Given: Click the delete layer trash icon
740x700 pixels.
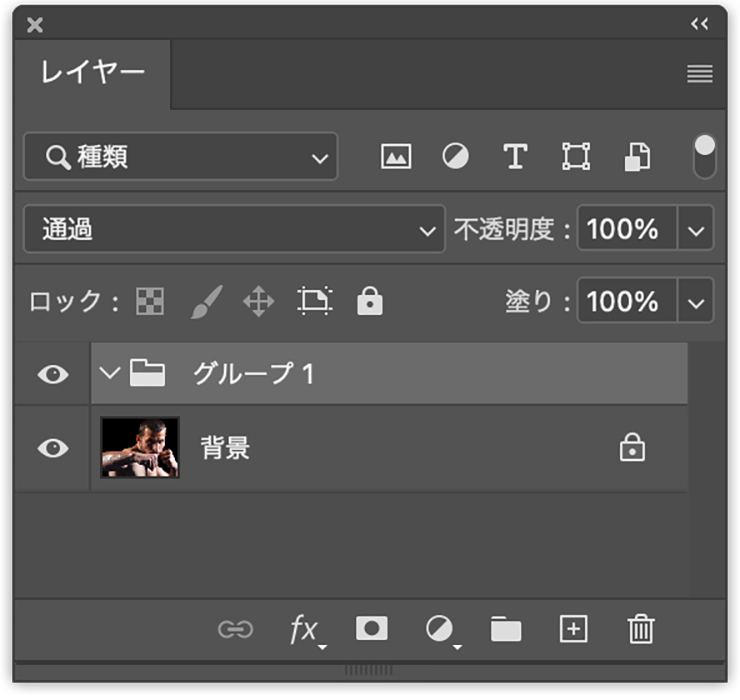Looking at the screenshot, I should point(640,629).
